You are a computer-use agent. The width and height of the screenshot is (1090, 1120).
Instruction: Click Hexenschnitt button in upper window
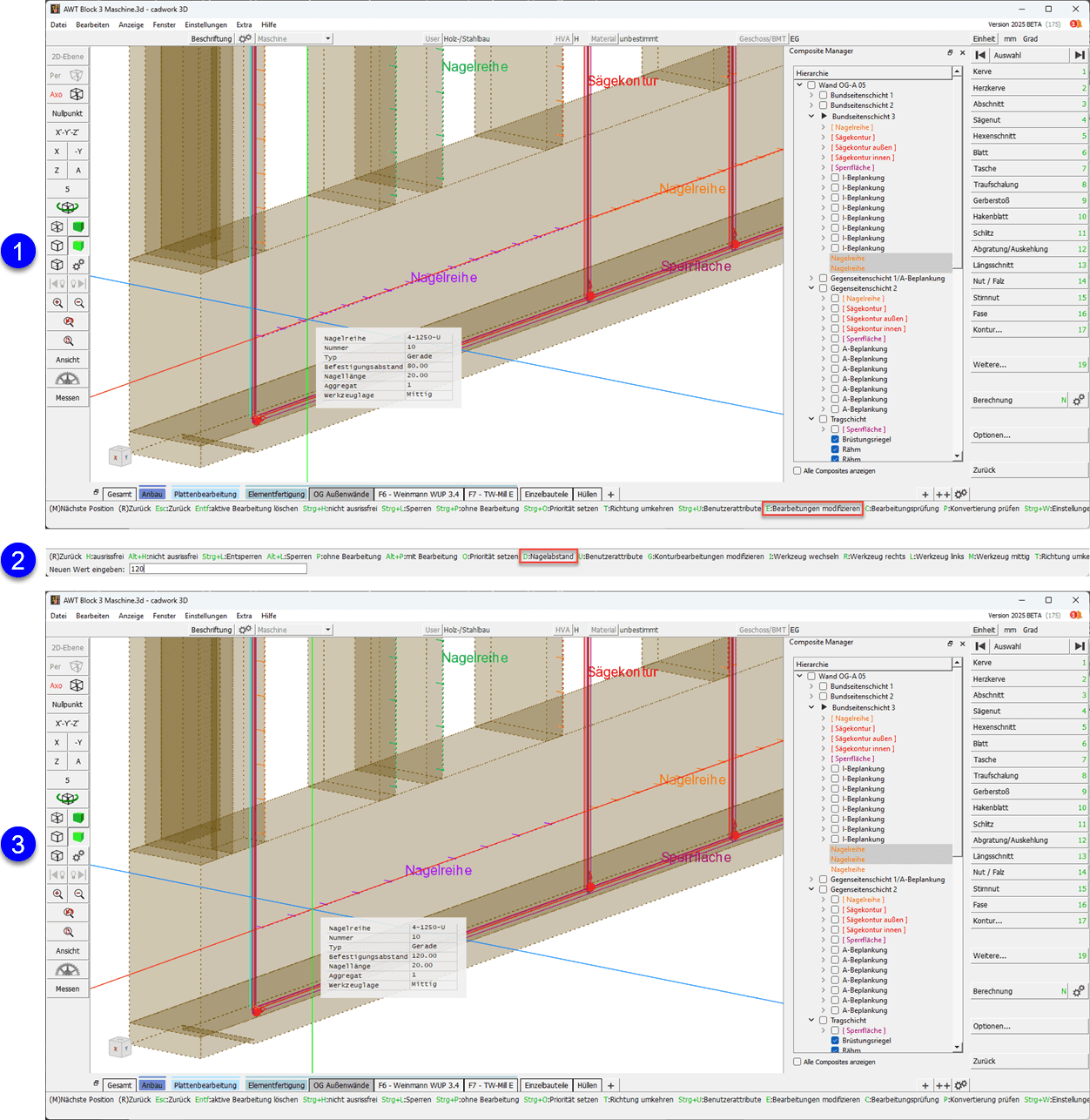1029,136
